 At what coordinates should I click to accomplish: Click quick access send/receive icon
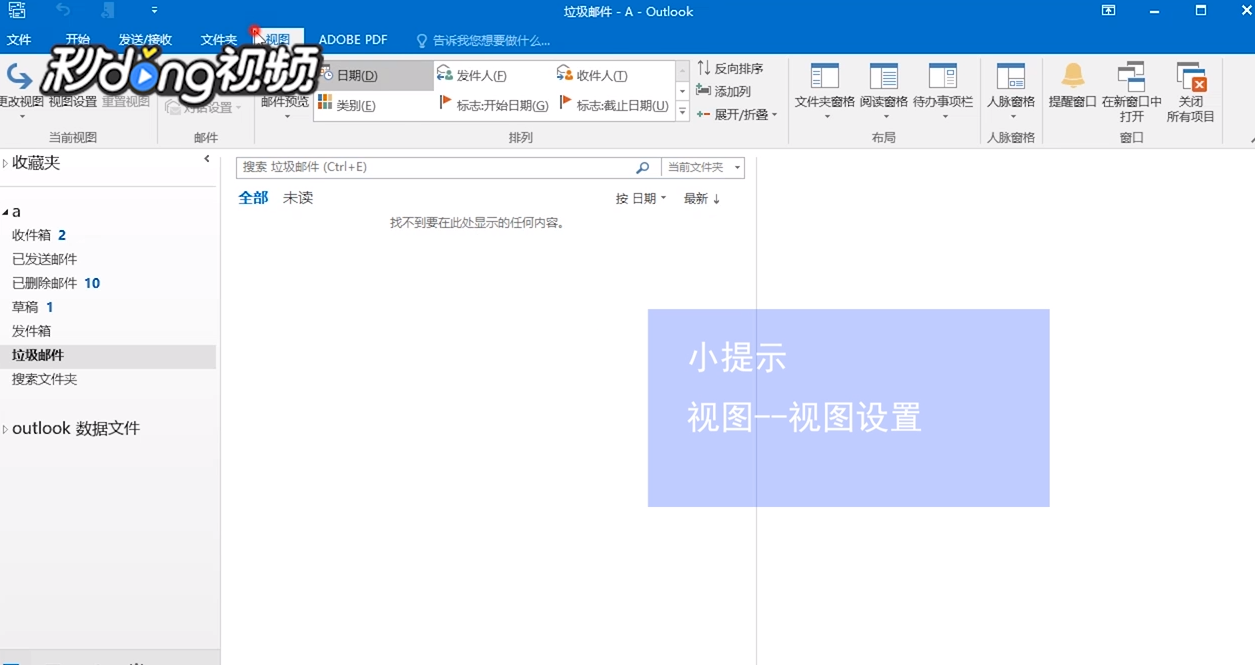coord(17,11)
